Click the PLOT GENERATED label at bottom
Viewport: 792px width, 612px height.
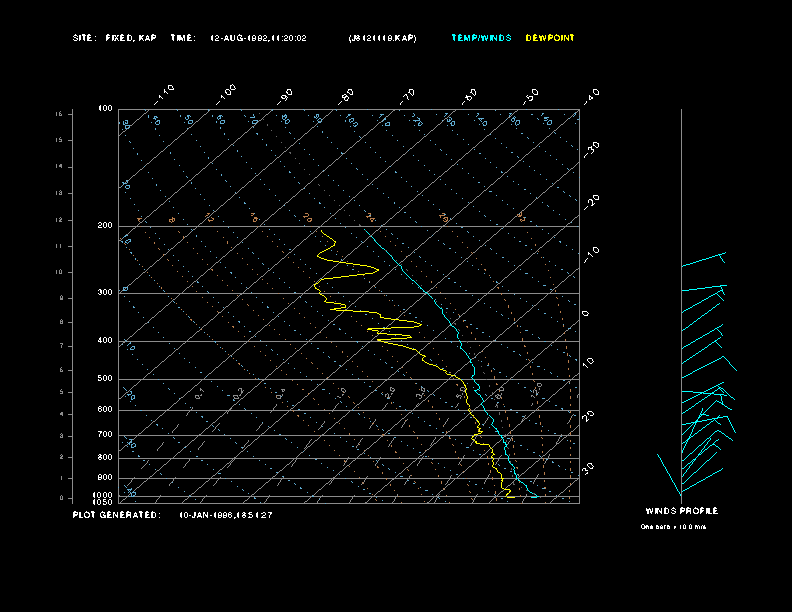[116, 515]
